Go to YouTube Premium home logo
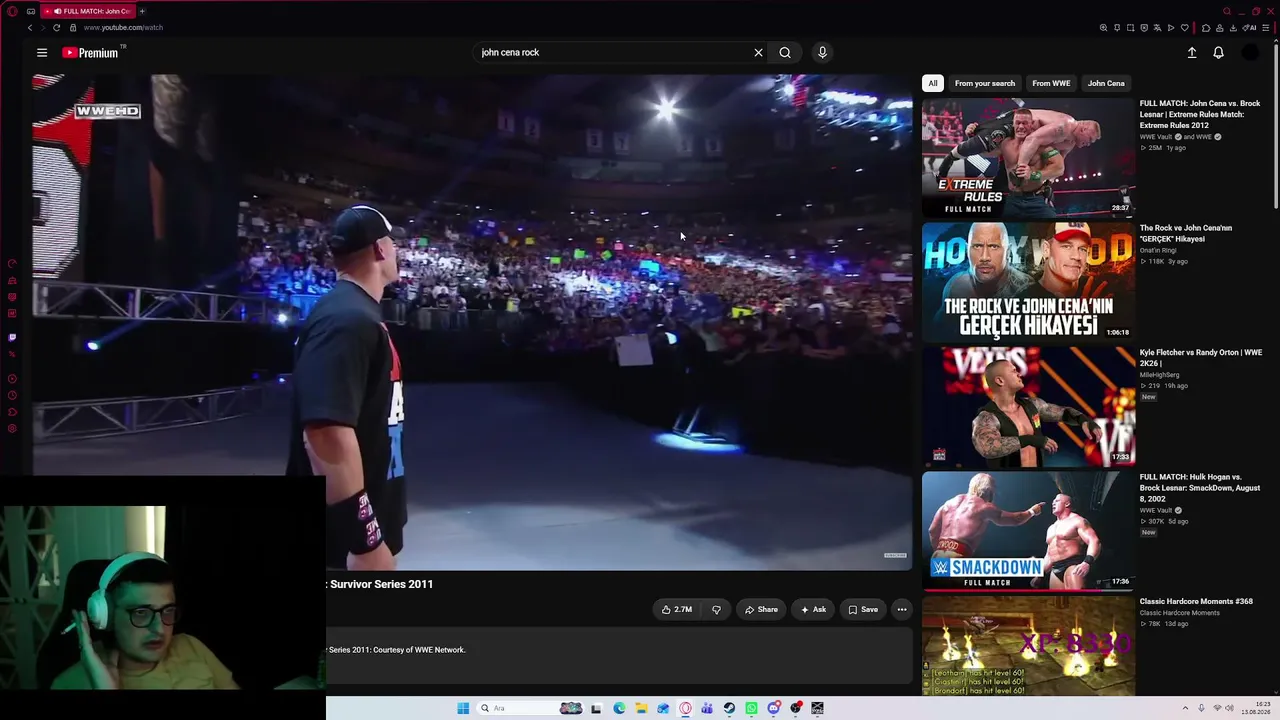The image size is (1280, 720). click(x=91, y=53)
